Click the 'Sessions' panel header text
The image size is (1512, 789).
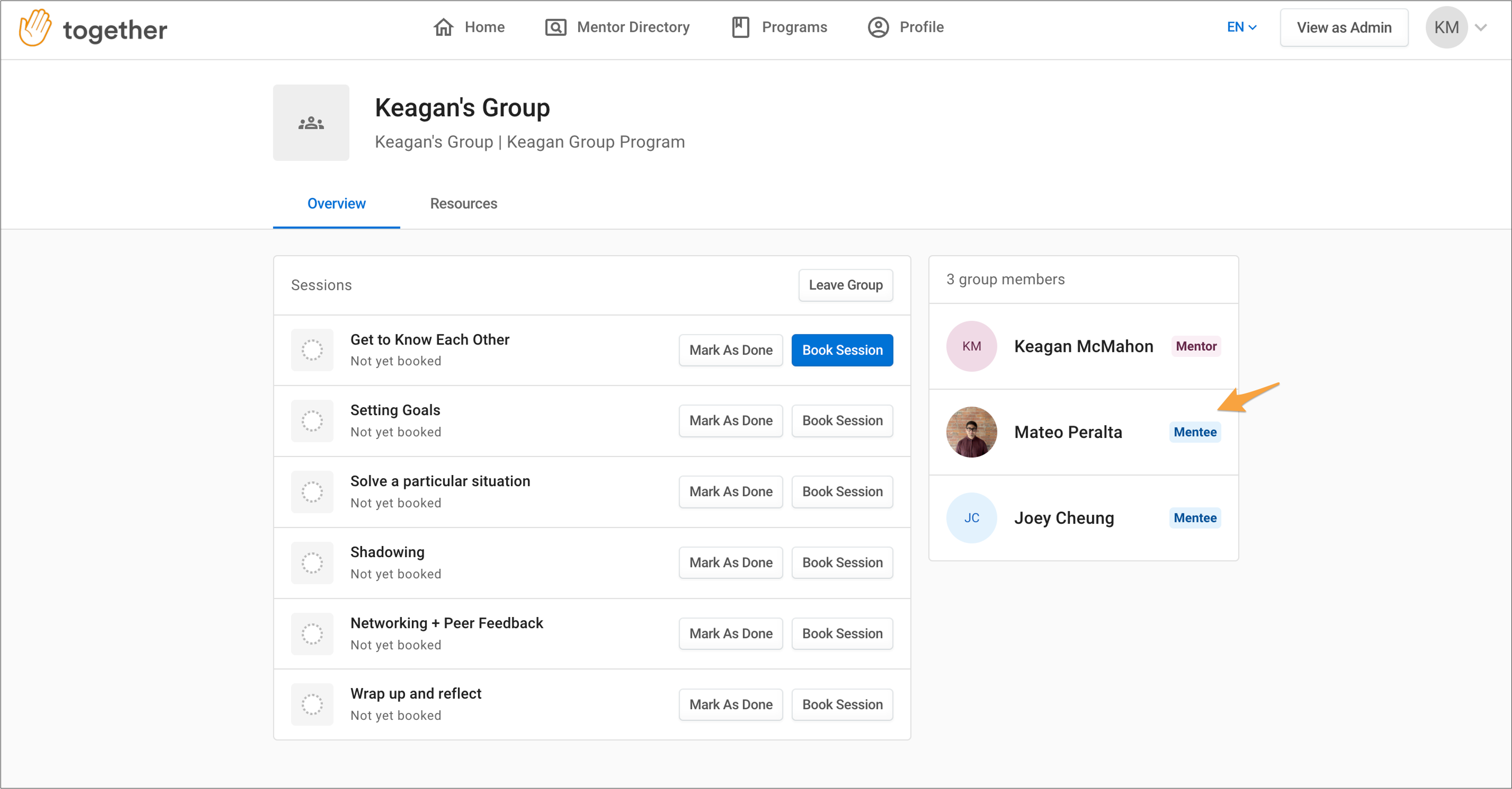(322, 285)
